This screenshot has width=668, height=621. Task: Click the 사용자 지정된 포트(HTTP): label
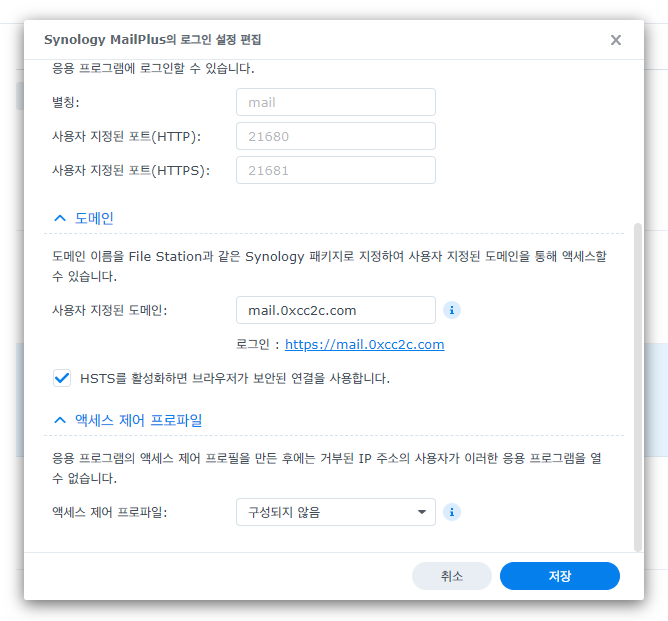[126, 136]
